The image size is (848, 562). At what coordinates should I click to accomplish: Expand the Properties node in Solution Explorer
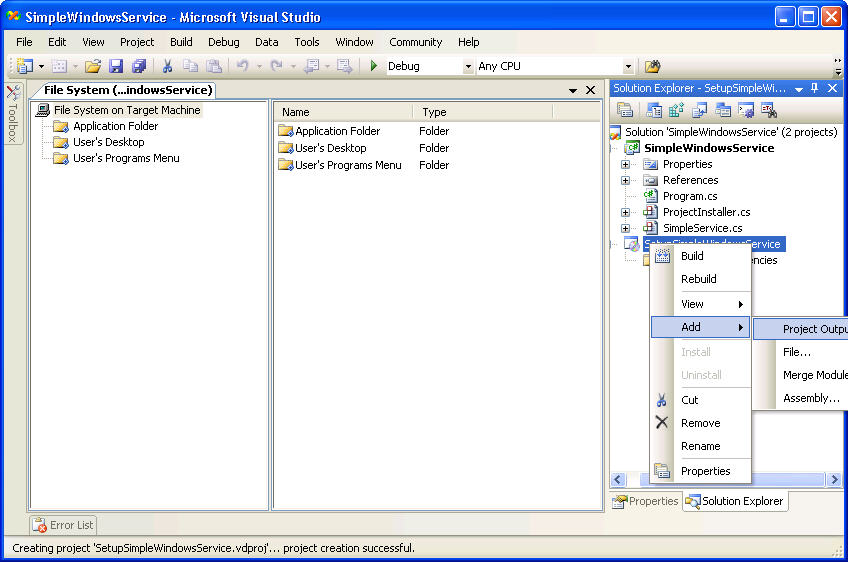625,164
